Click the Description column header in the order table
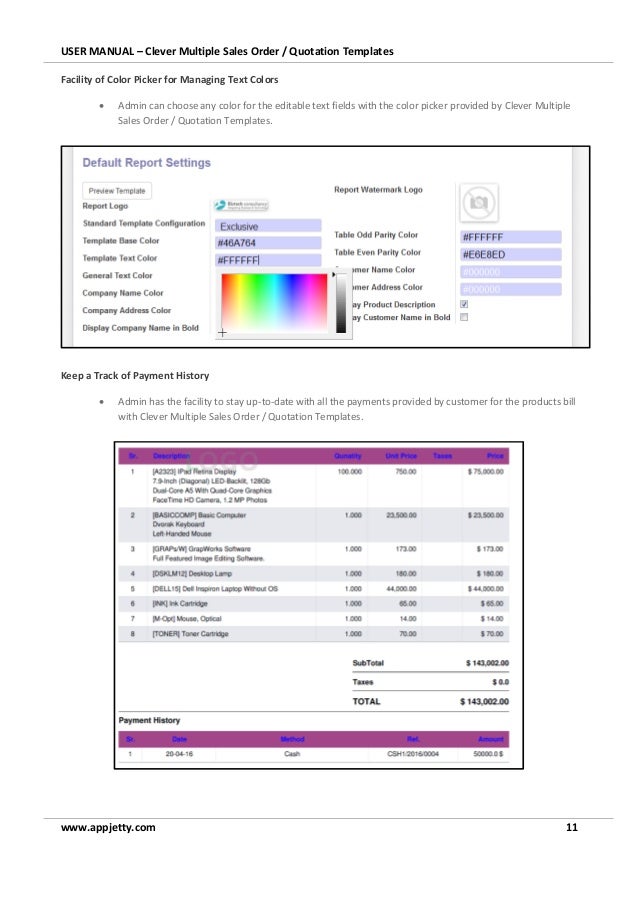 pyautogui.click(x=171, y=456)
